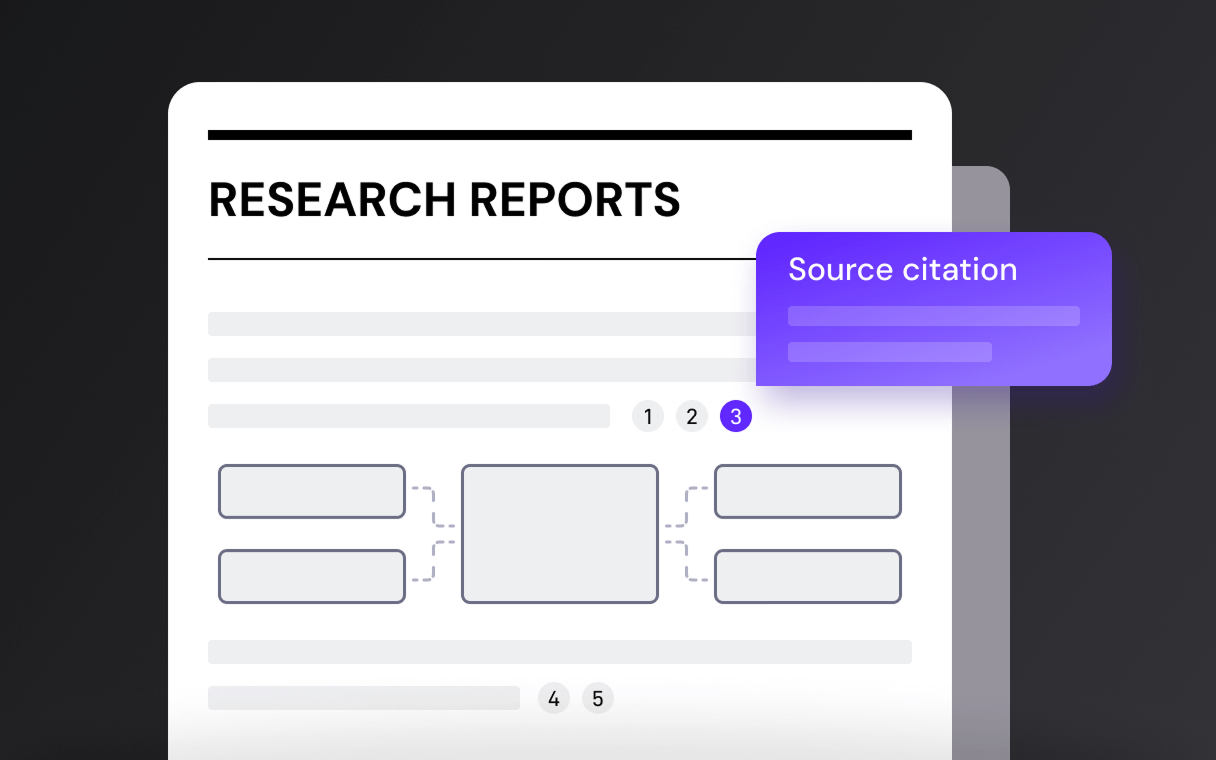Open the Source citation popup card

(934, 309)
